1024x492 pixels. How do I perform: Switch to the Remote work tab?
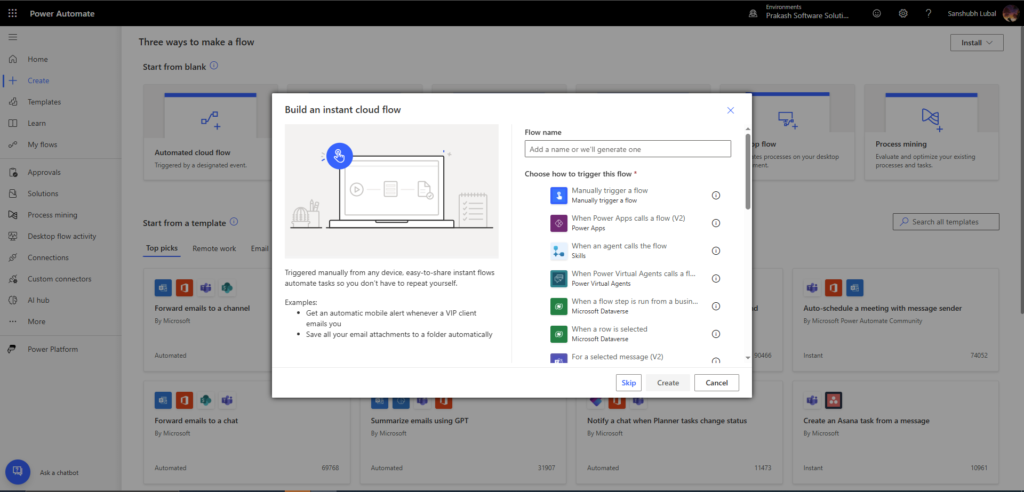(x=214, y=249)
